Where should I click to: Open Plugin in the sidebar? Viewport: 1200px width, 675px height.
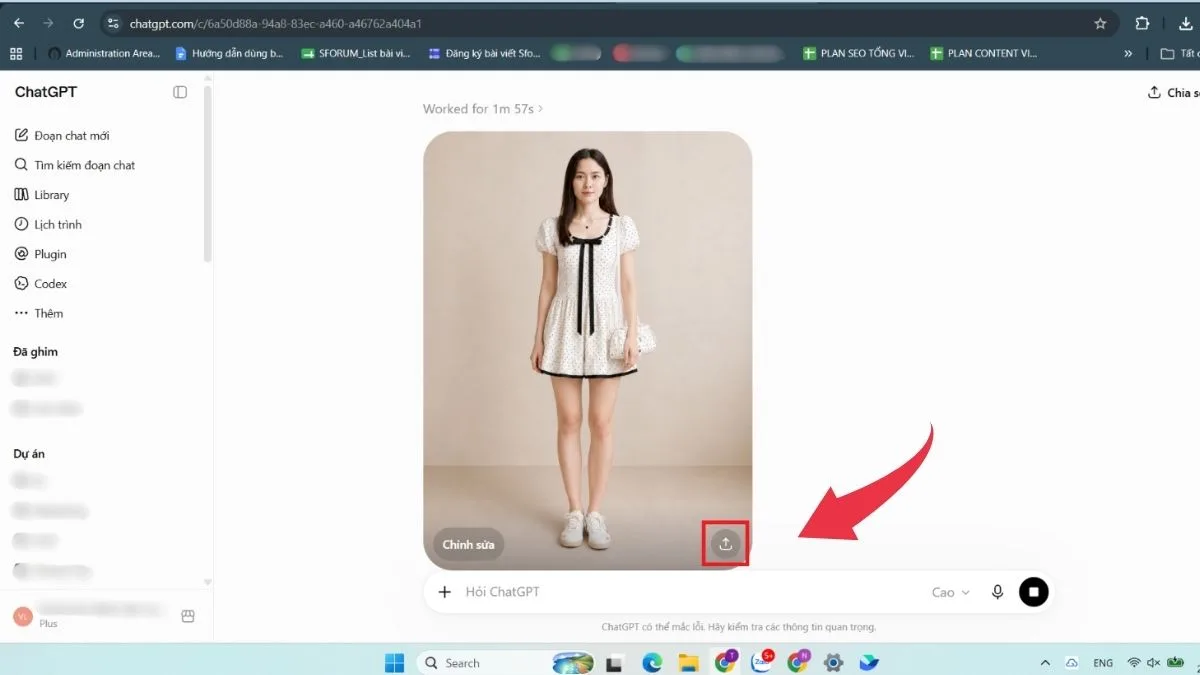[41, 254]
